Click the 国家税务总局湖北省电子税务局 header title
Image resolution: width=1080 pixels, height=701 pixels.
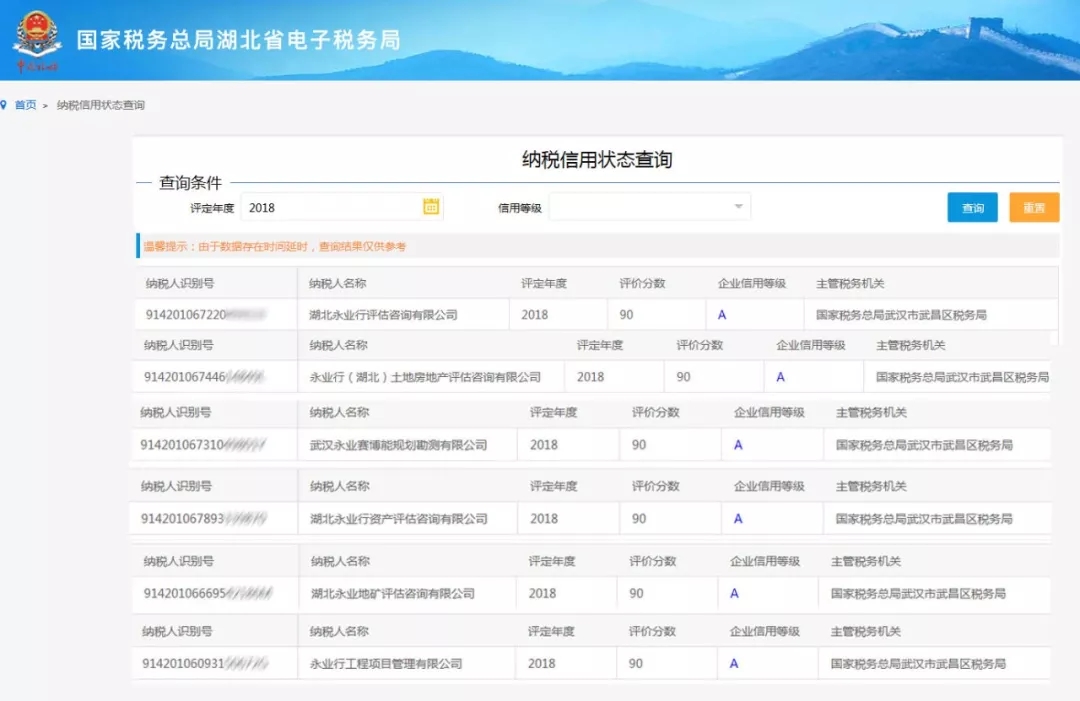point(238,40)
